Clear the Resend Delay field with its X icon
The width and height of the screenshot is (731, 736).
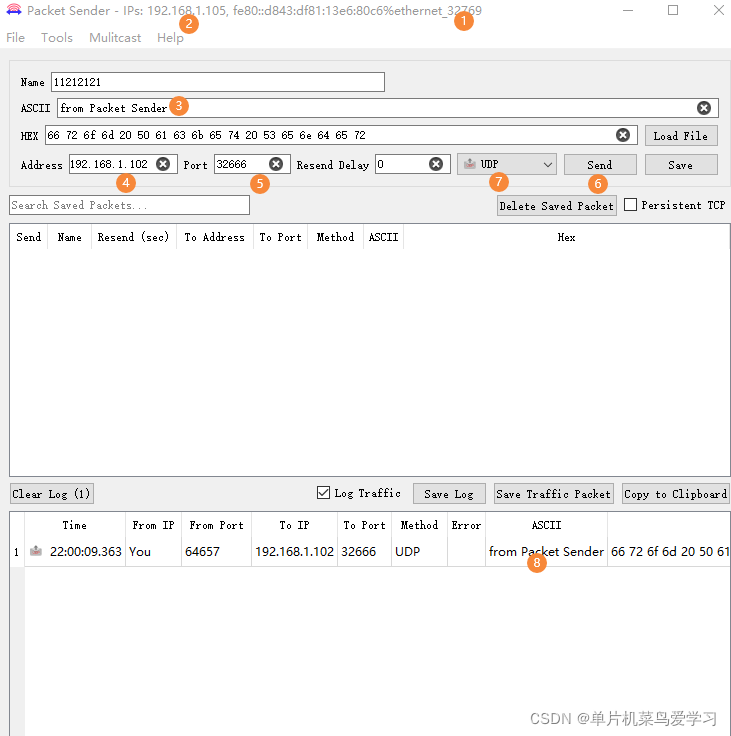436,164
